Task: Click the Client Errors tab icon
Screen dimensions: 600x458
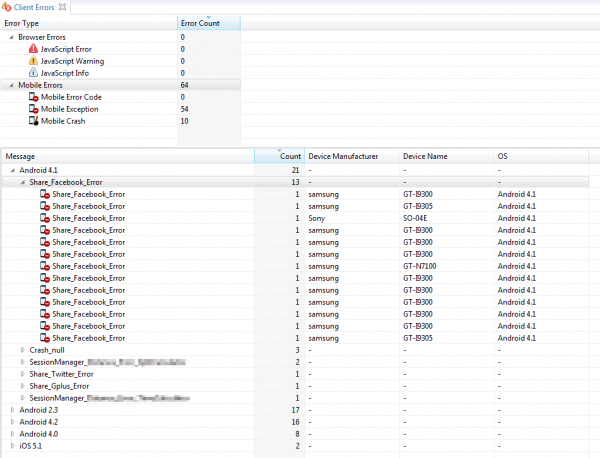Action: [7, 7]
